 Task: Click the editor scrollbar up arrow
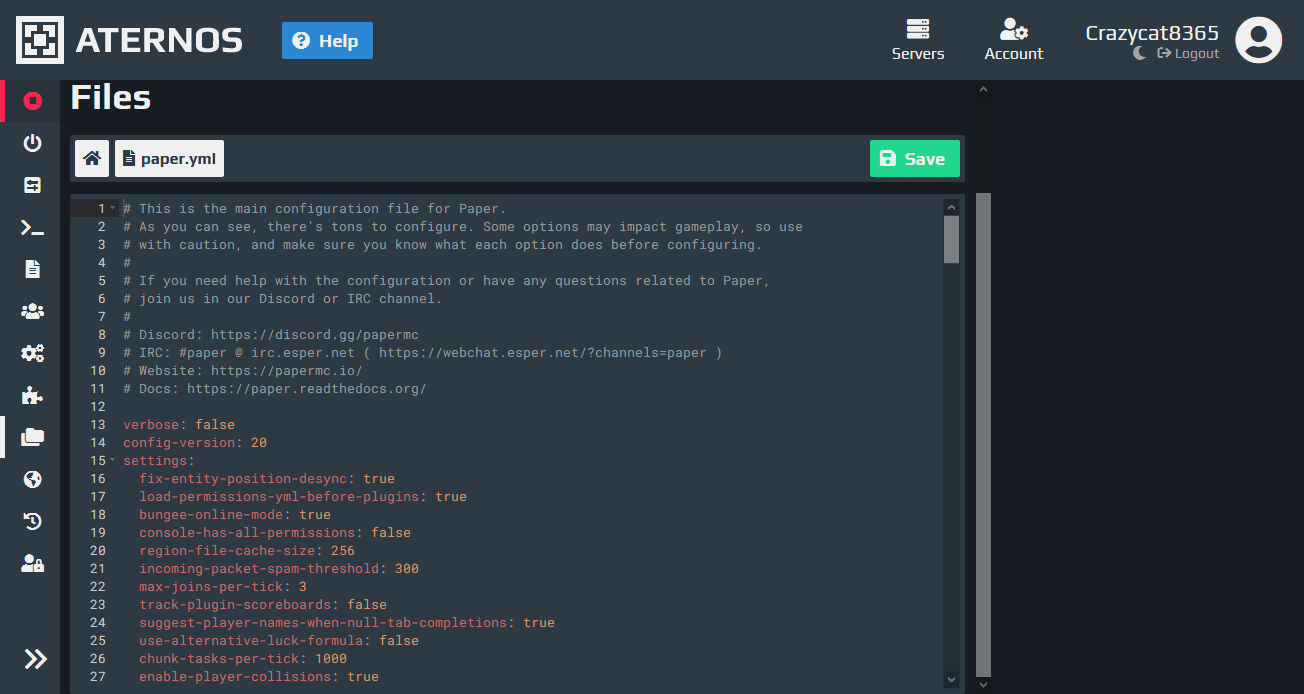(x=951, y=207)
